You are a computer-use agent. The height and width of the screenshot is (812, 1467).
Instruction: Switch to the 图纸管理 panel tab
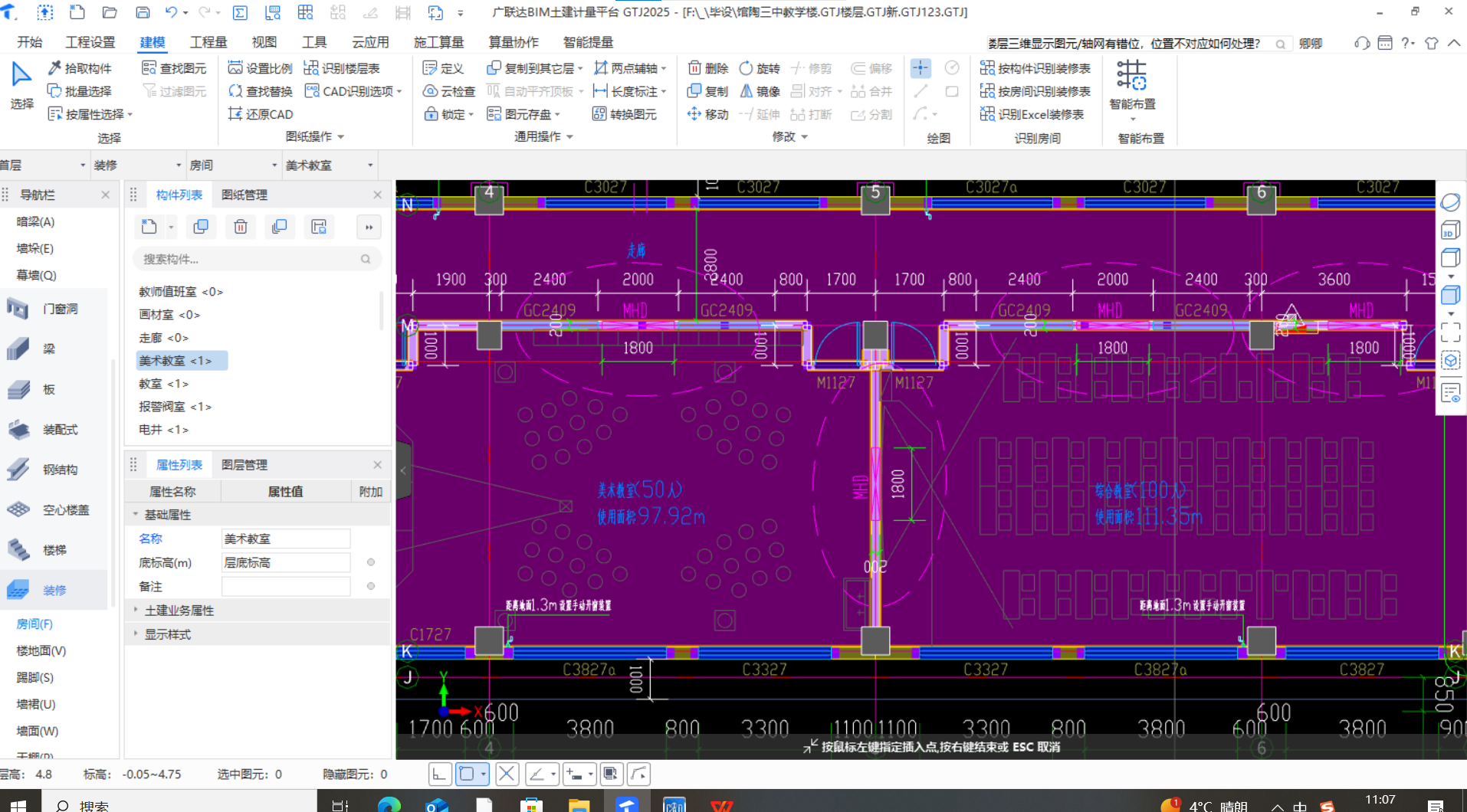(x=244, y=195)
